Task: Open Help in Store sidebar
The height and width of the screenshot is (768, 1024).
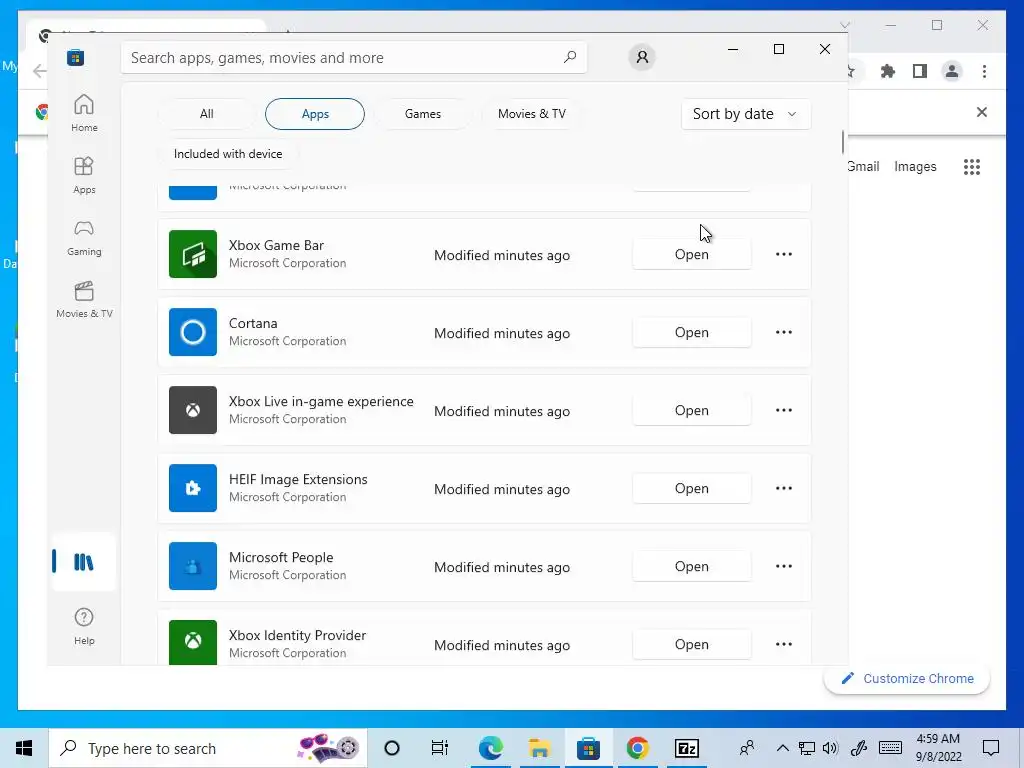Action: tap(84, 626)
